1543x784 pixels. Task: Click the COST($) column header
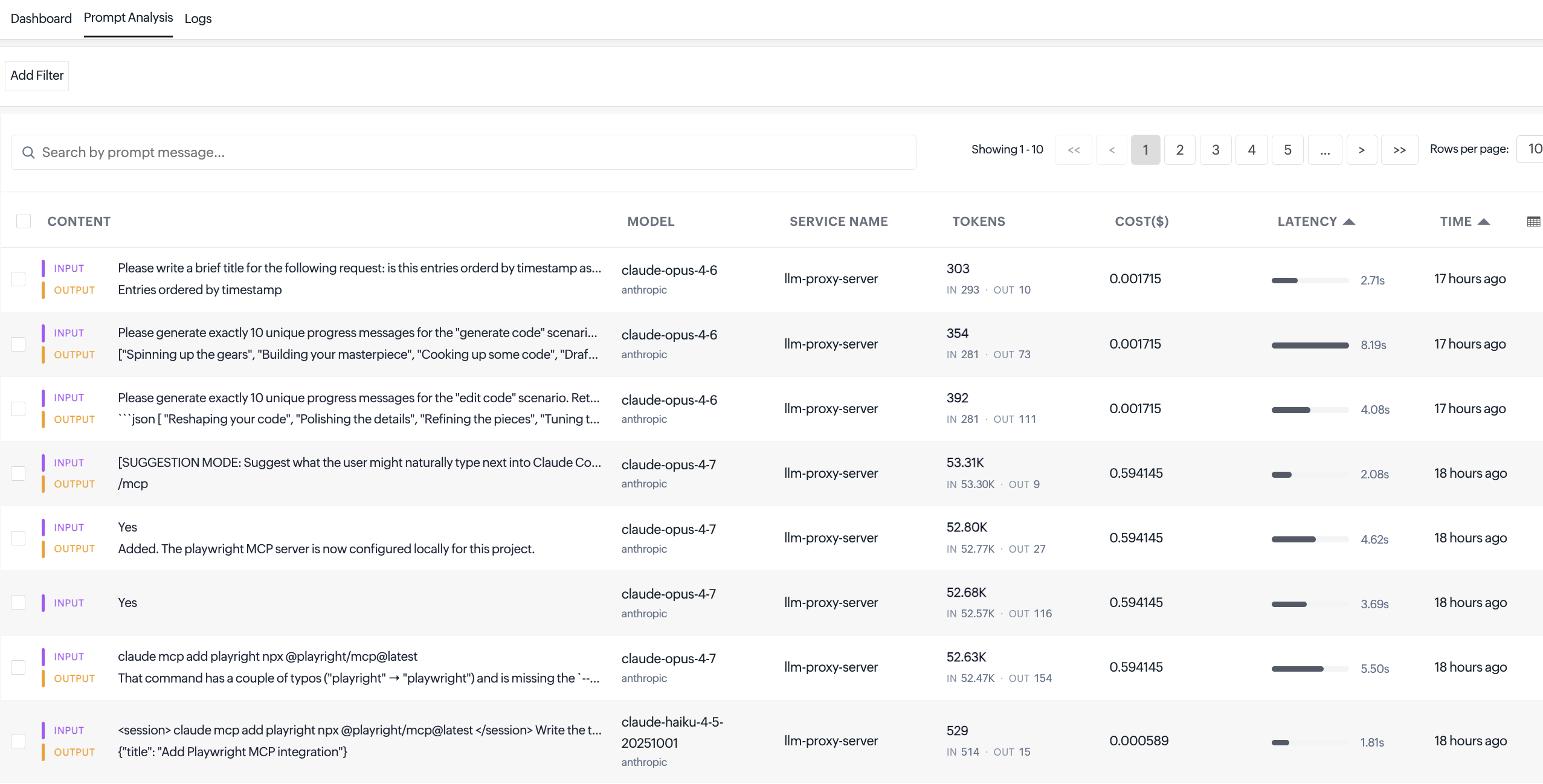(x=1142, y=222)
